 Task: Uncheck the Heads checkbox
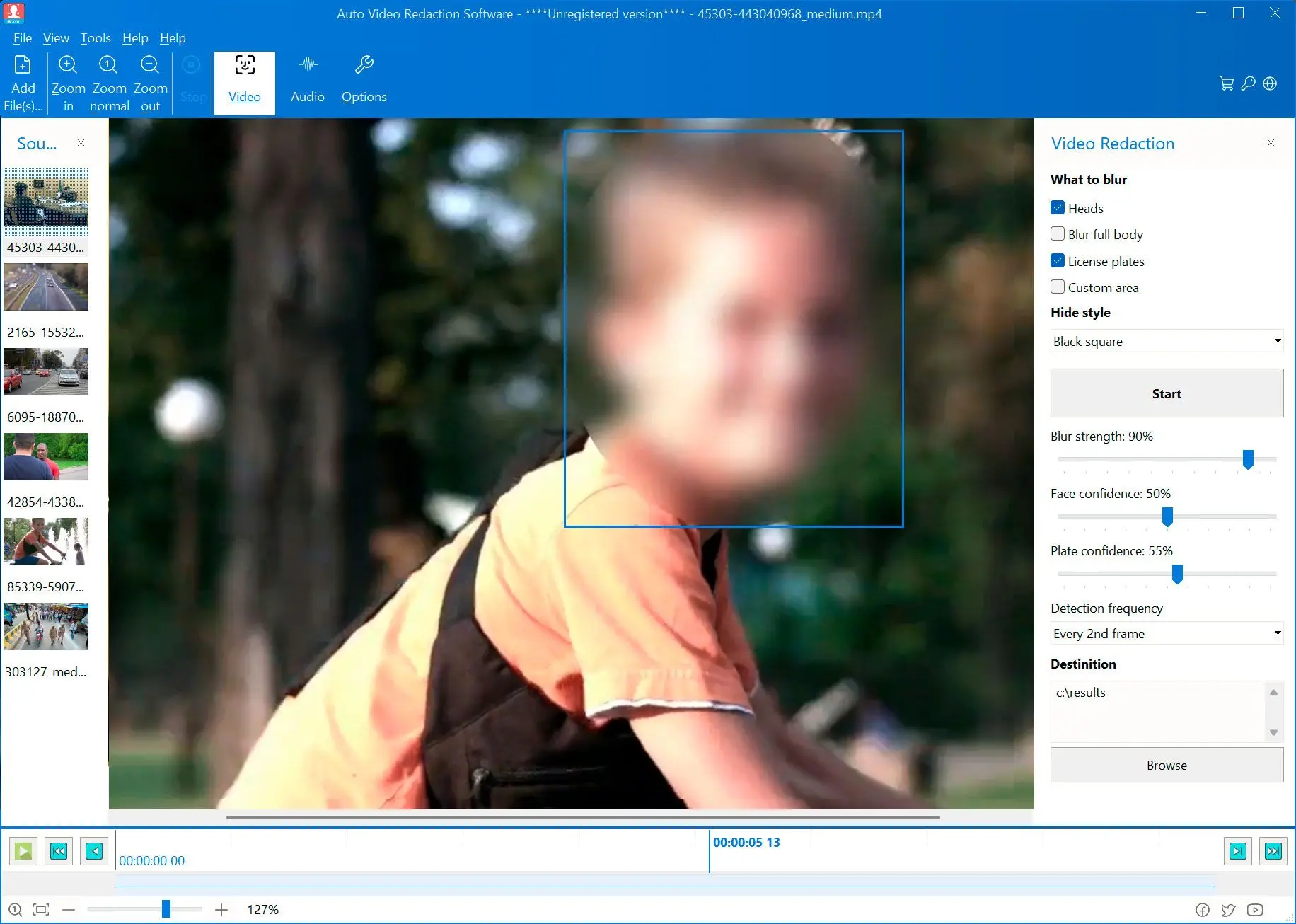pyautogui.click(x=1058, y=208)
